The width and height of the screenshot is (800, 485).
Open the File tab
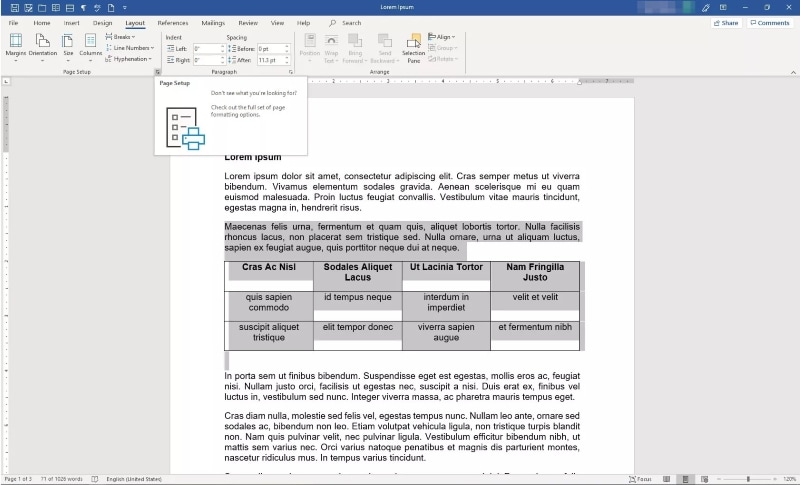pos(14,23)
